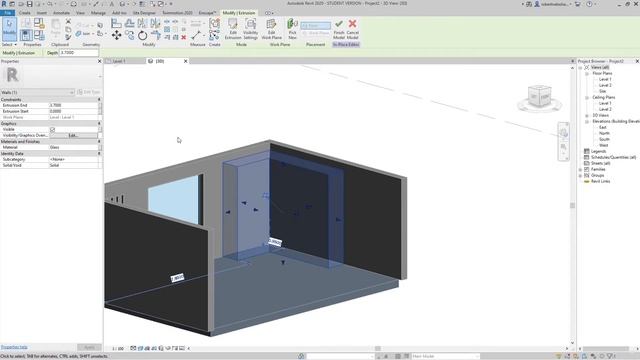640x360 pixels.
Task: Expand the Families tree node
Action: [580, 169]
